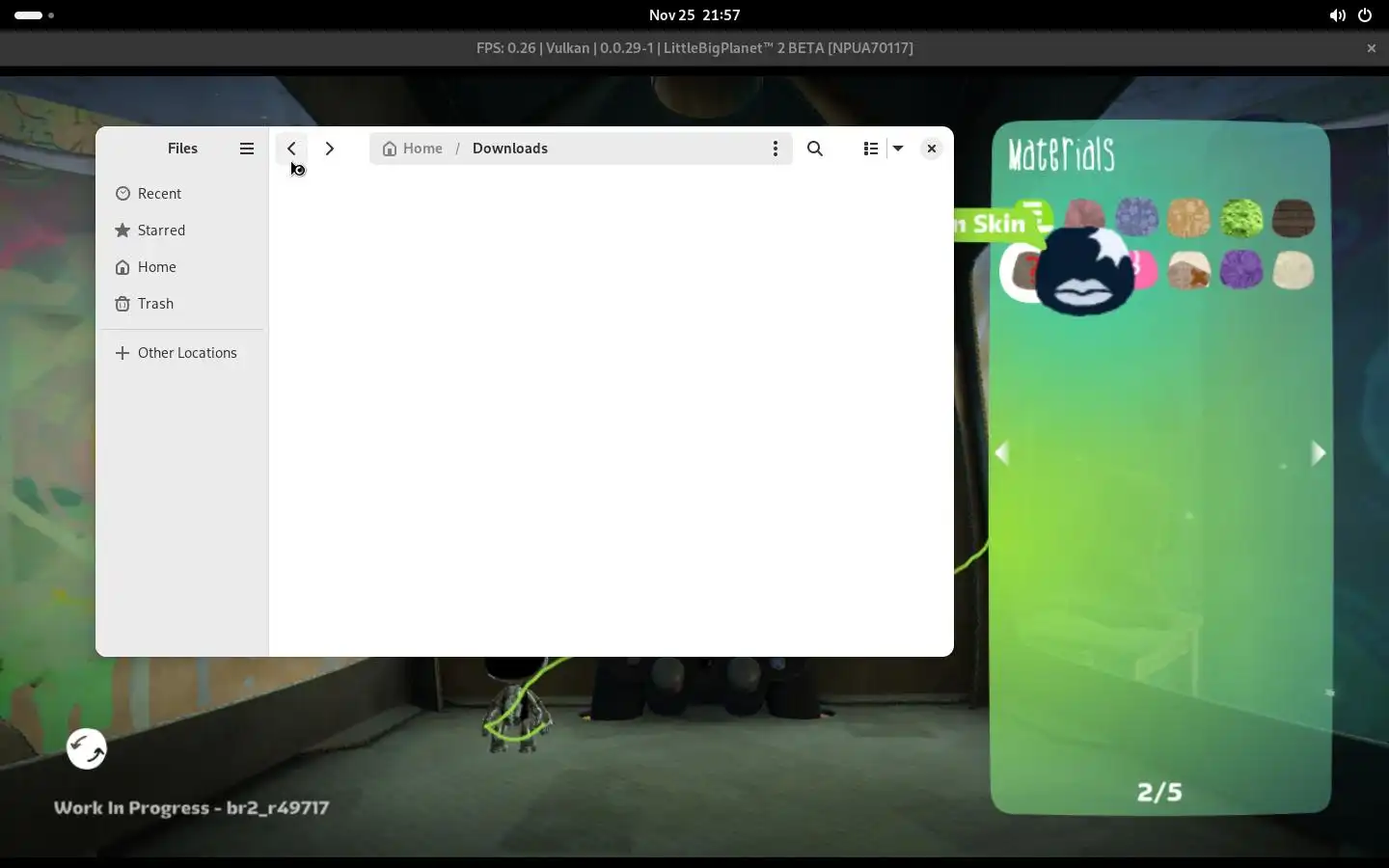Open the clock calendar Nov 25 21:57
The width and height of the screenshot is (1389, 868).
tap(694, 15)
